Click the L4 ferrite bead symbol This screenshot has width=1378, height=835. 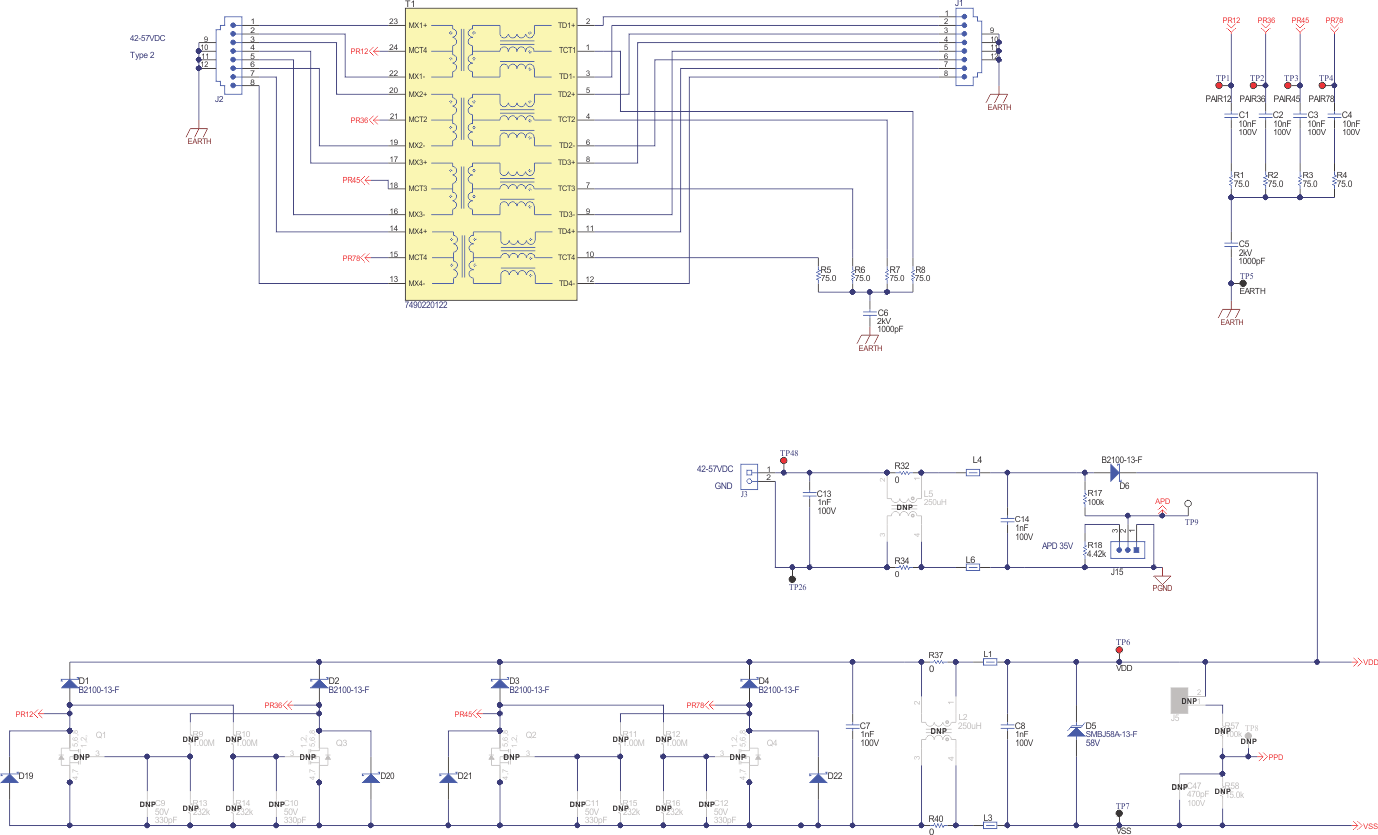973,471
